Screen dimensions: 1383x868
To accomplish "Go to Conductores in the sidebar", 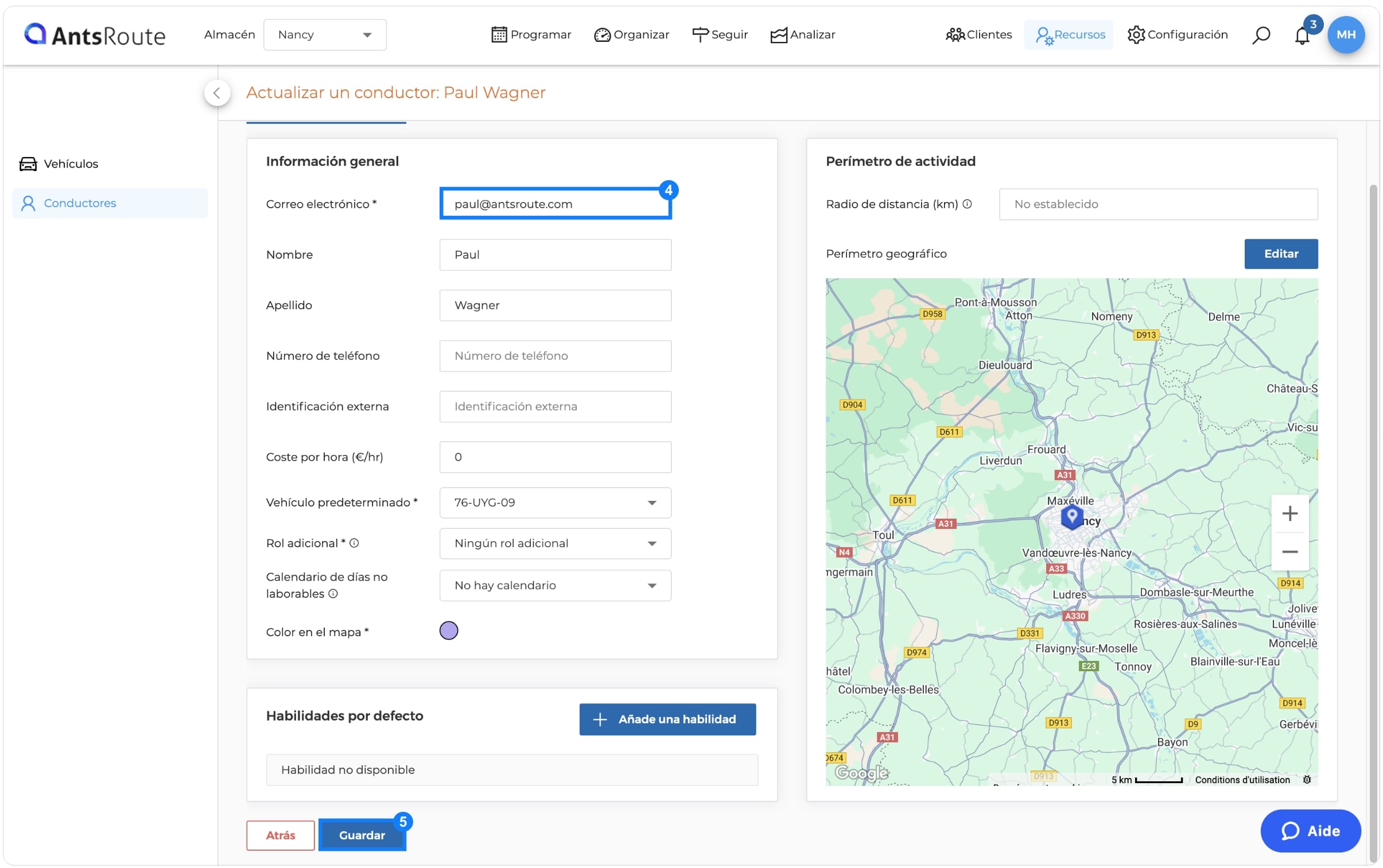I will pos(110,203).
